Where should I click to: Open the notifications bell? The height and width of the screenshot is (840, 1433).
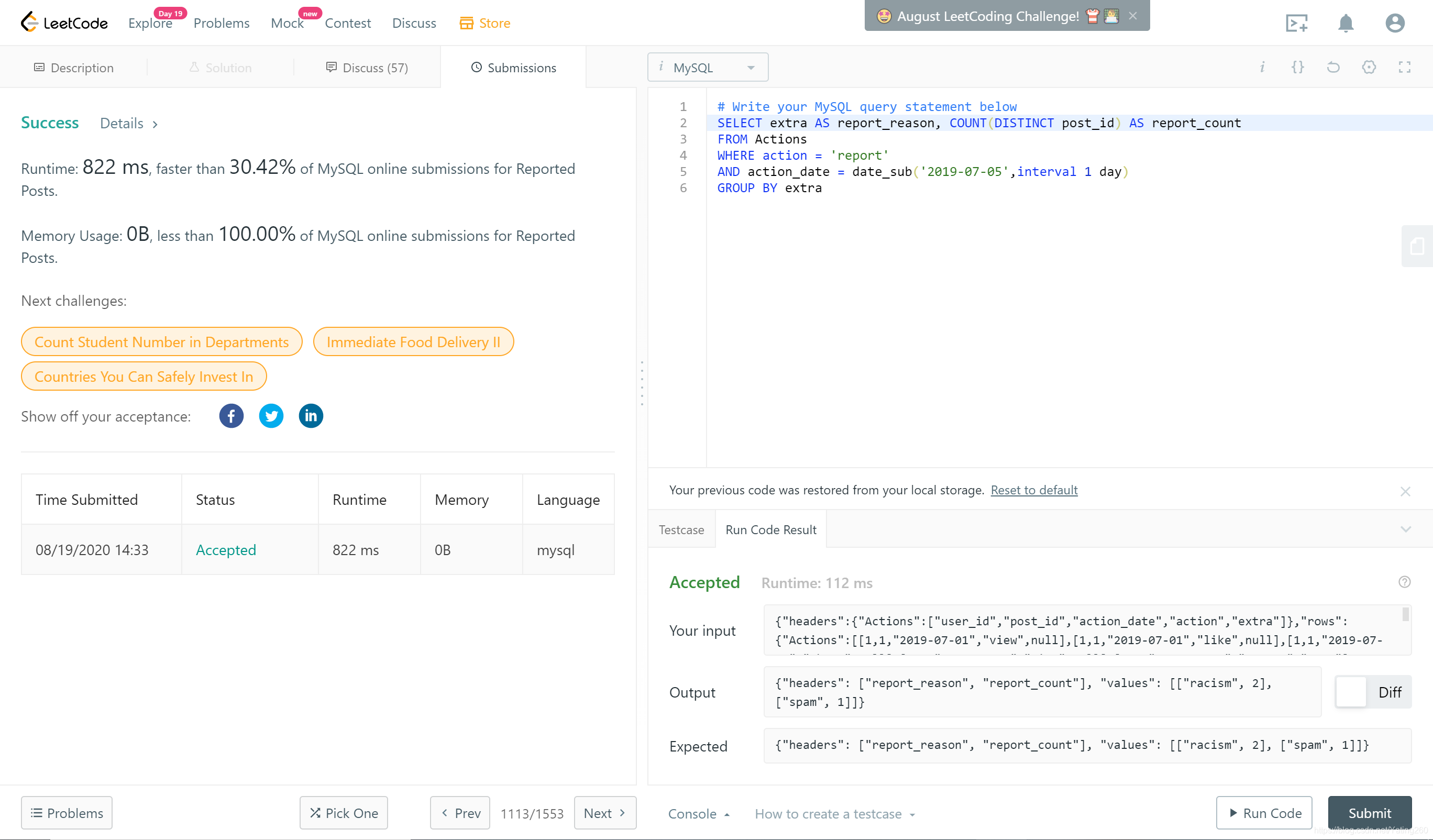[x=1346, y=24]
